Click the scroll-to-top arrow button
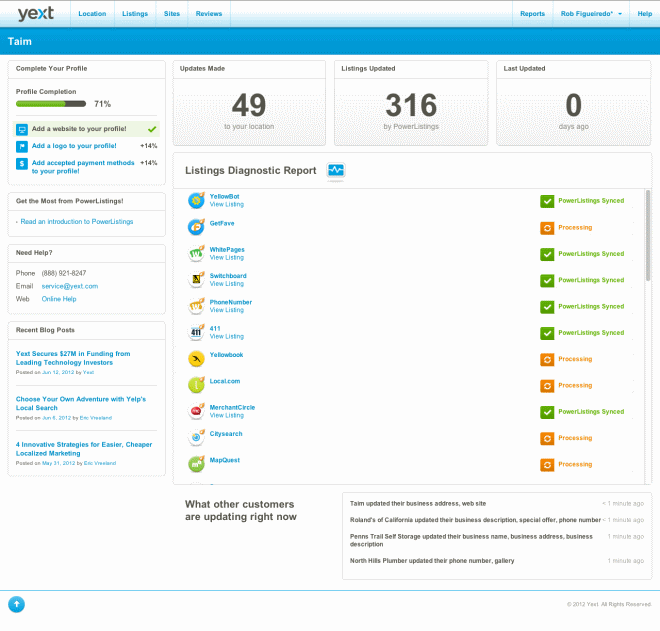 coord(16,604)
